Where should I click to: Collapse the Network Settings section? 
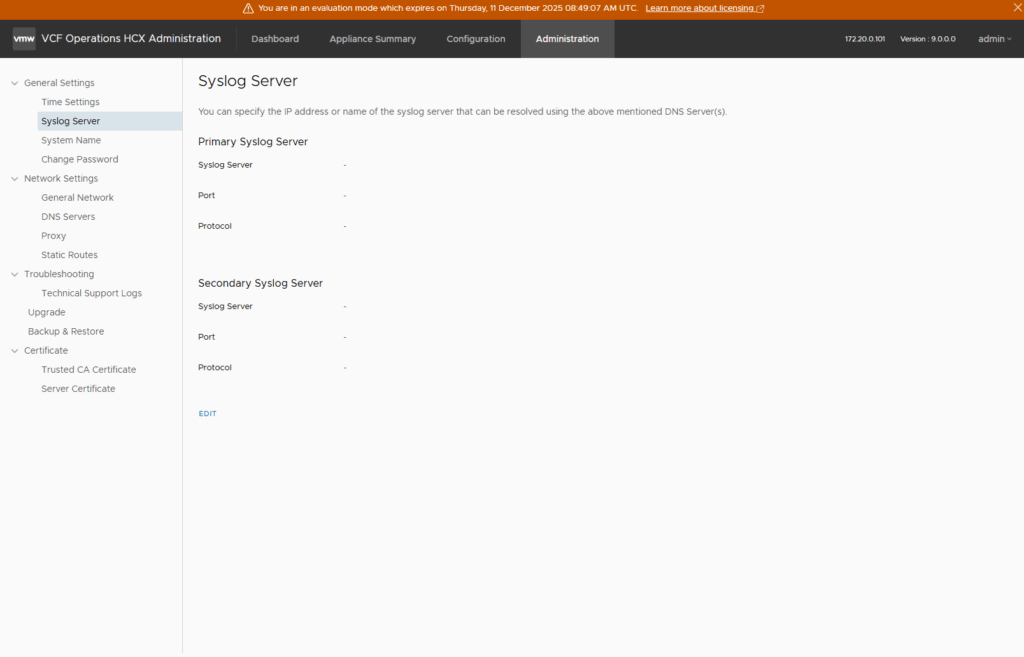[x=14, y=179]
